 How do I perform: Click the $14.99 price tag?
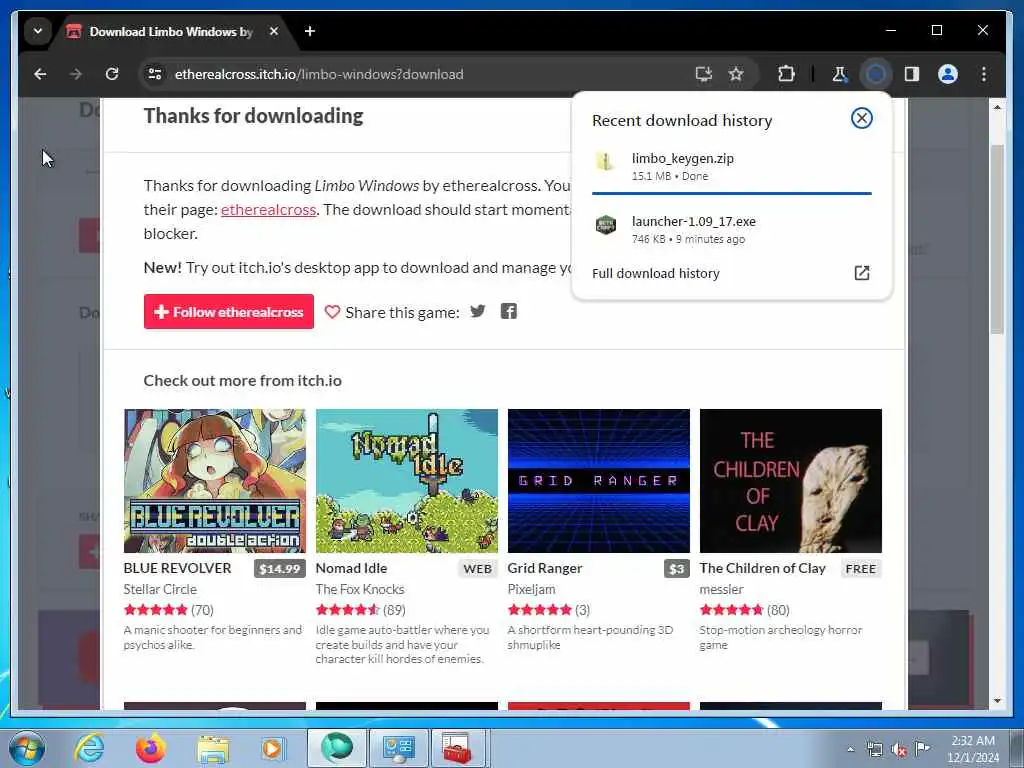click(x=280, y=569)
